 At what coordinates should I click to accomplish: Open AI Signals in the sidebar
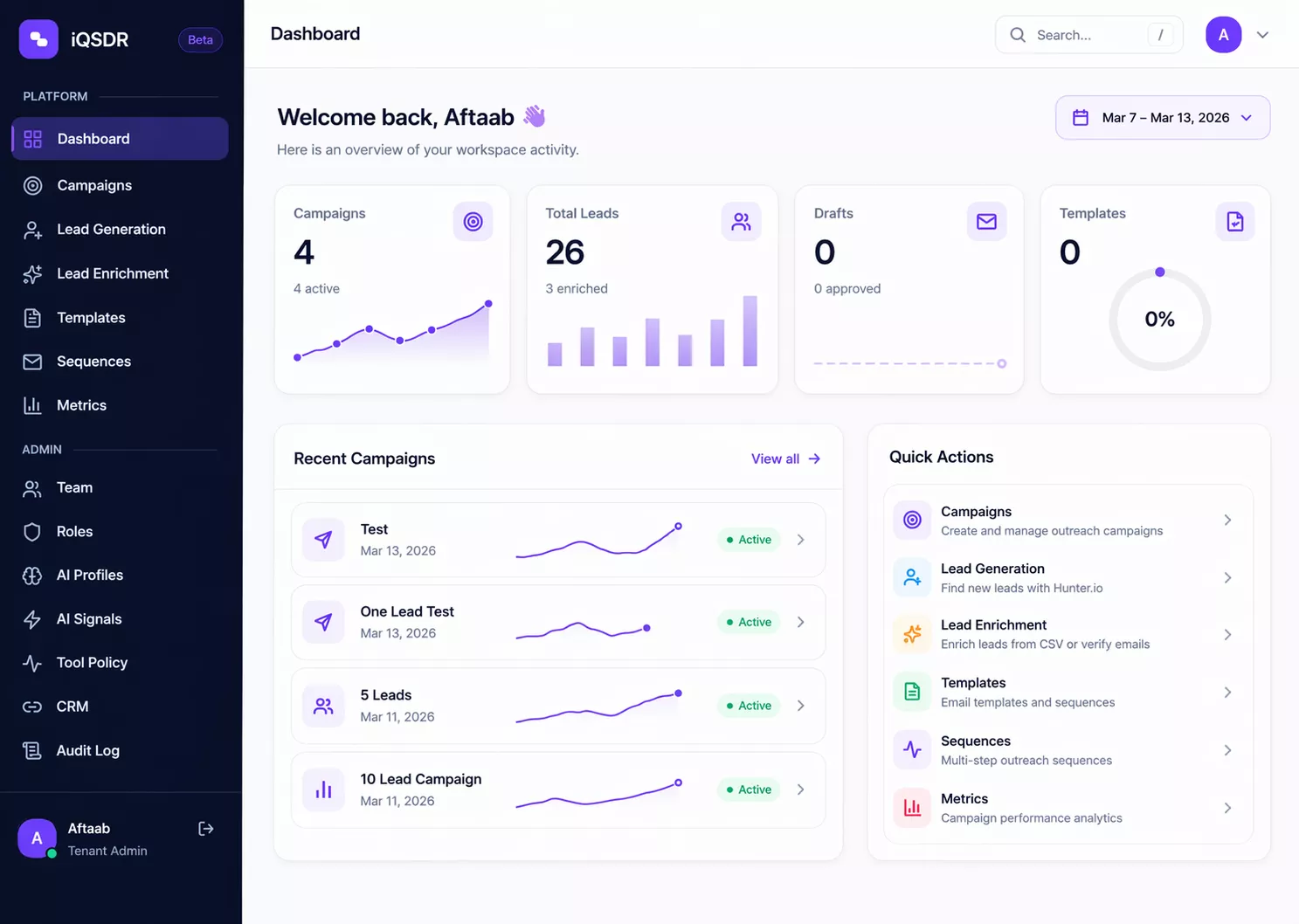point(120,618)
